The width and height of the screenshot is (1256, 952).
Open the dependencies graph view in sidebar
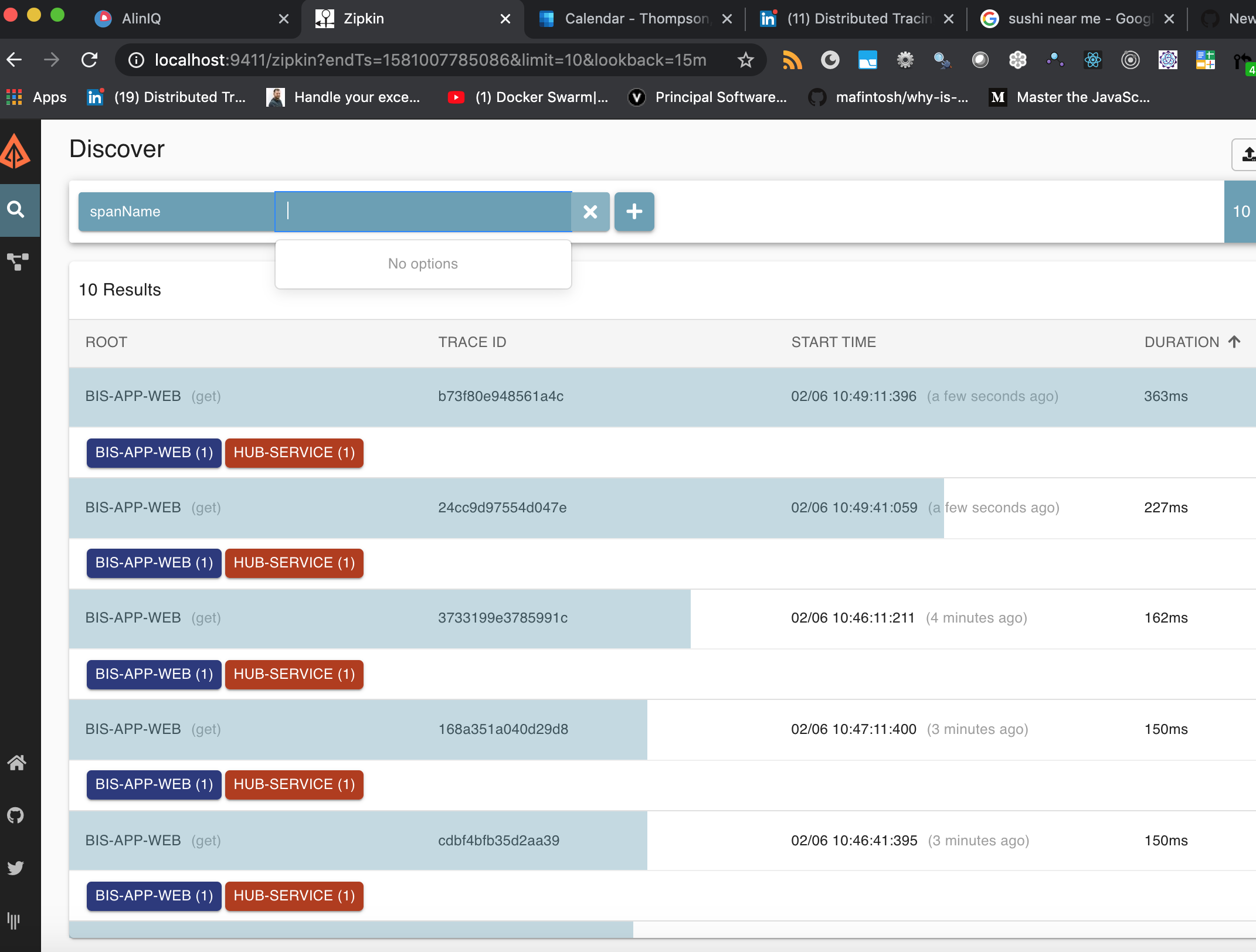point(16,263)
